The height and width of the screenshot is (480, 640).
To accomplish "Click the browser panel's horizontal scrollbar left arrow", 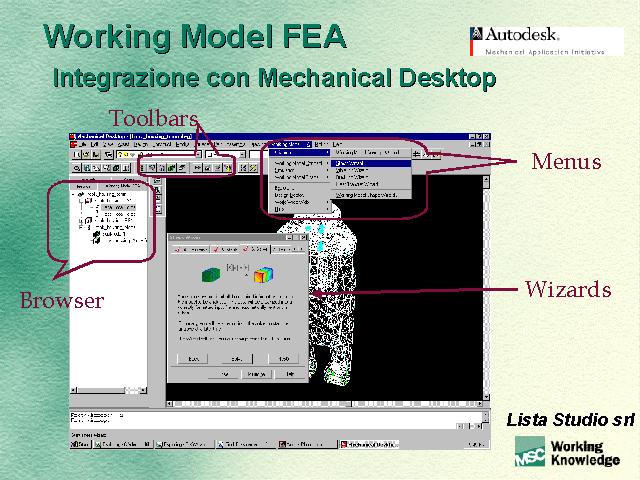I will [74, 390].
